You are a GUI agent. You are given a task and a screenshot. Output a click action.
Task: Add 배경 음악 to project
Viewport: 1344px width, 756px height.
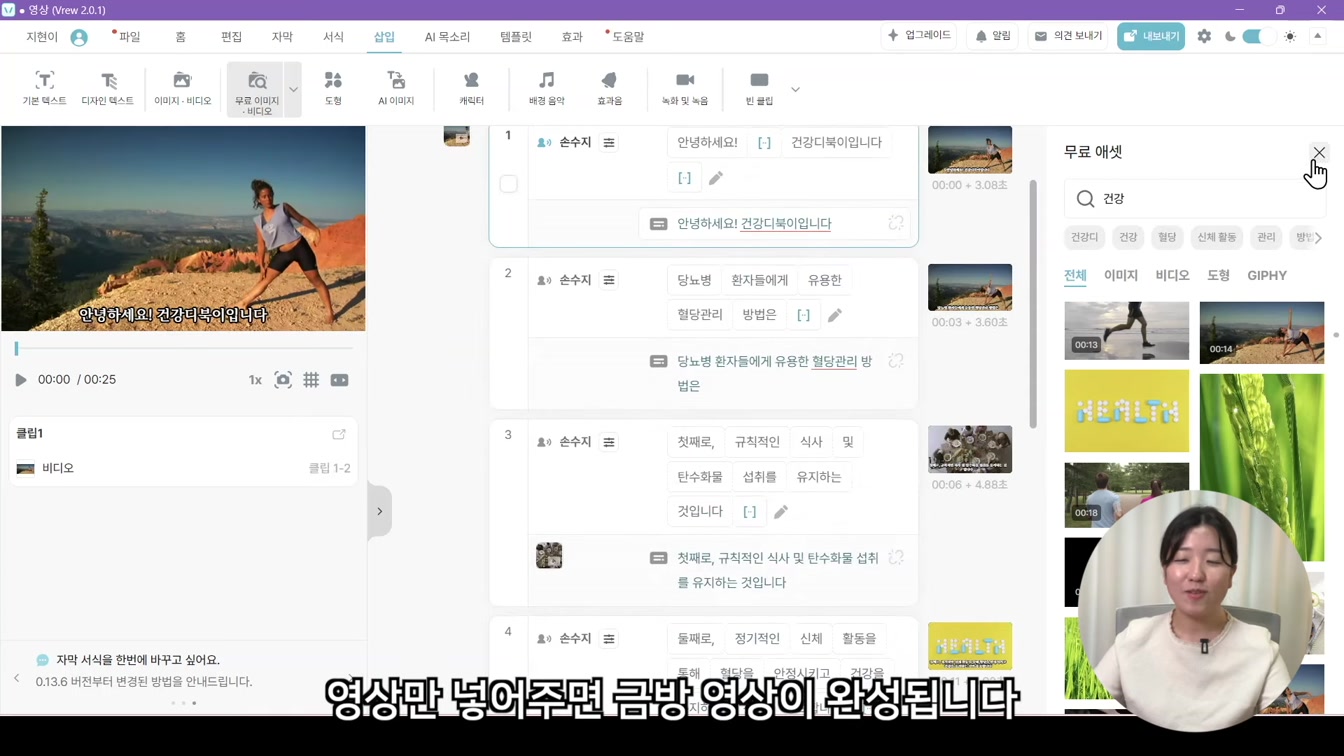point(546,89)
